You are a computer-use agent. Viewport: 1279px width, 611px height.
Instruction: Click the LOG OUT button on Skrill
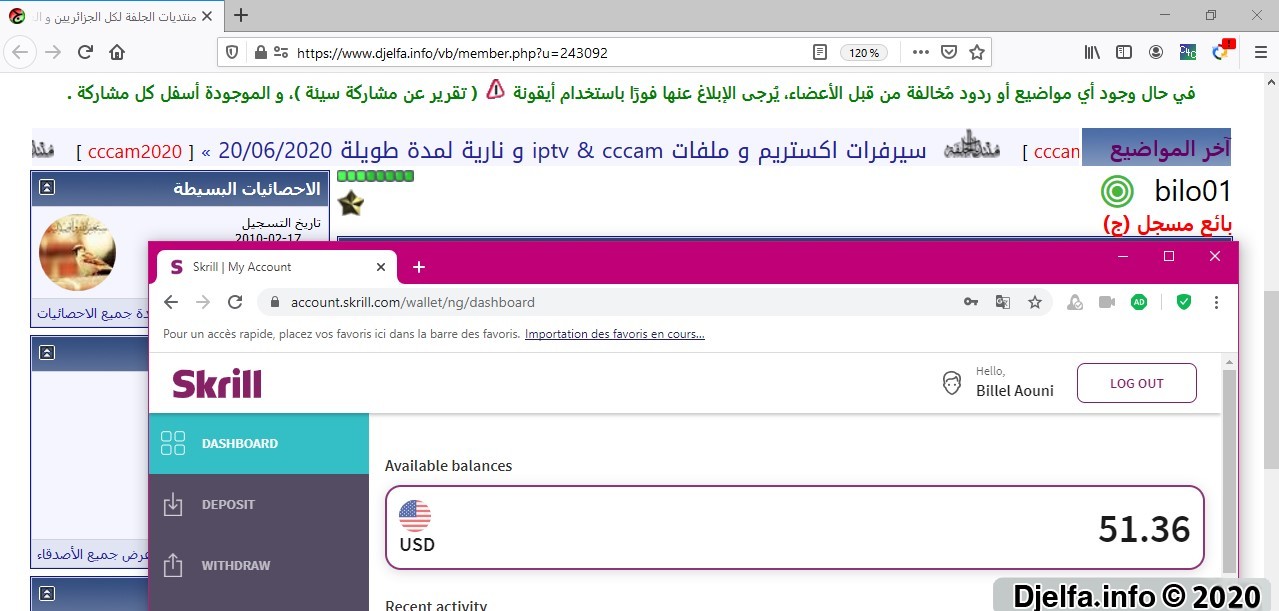click(x=1136, y=383)
